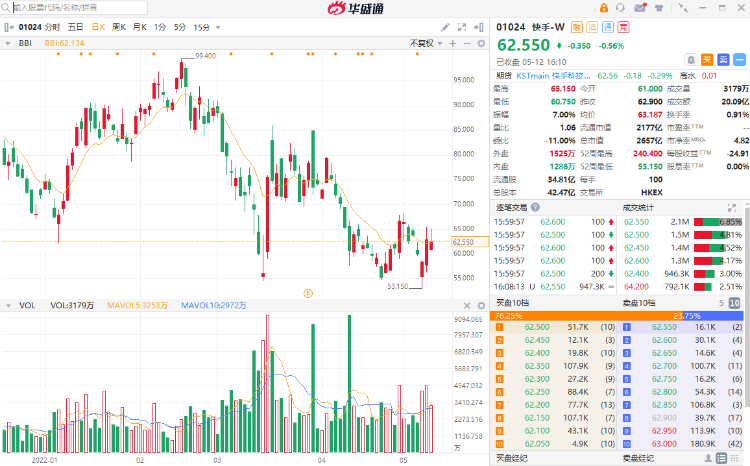Image resolution: width=750 pixels, height=466 pixels.
Task: Open customer service headset icon
Action: 620,8
